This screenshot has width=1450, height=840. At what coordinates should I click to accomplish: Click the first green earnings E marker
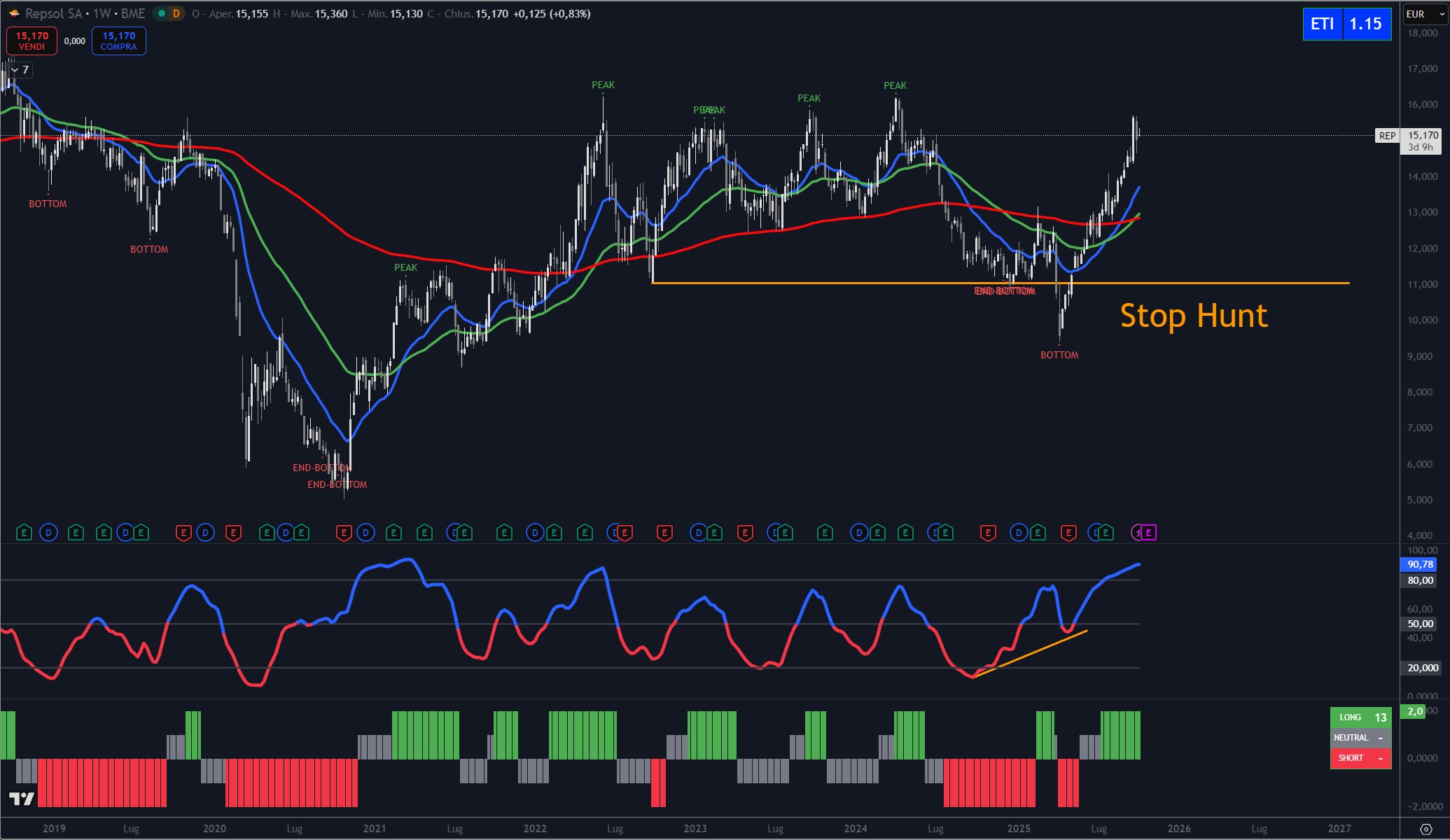coord(24,533)
